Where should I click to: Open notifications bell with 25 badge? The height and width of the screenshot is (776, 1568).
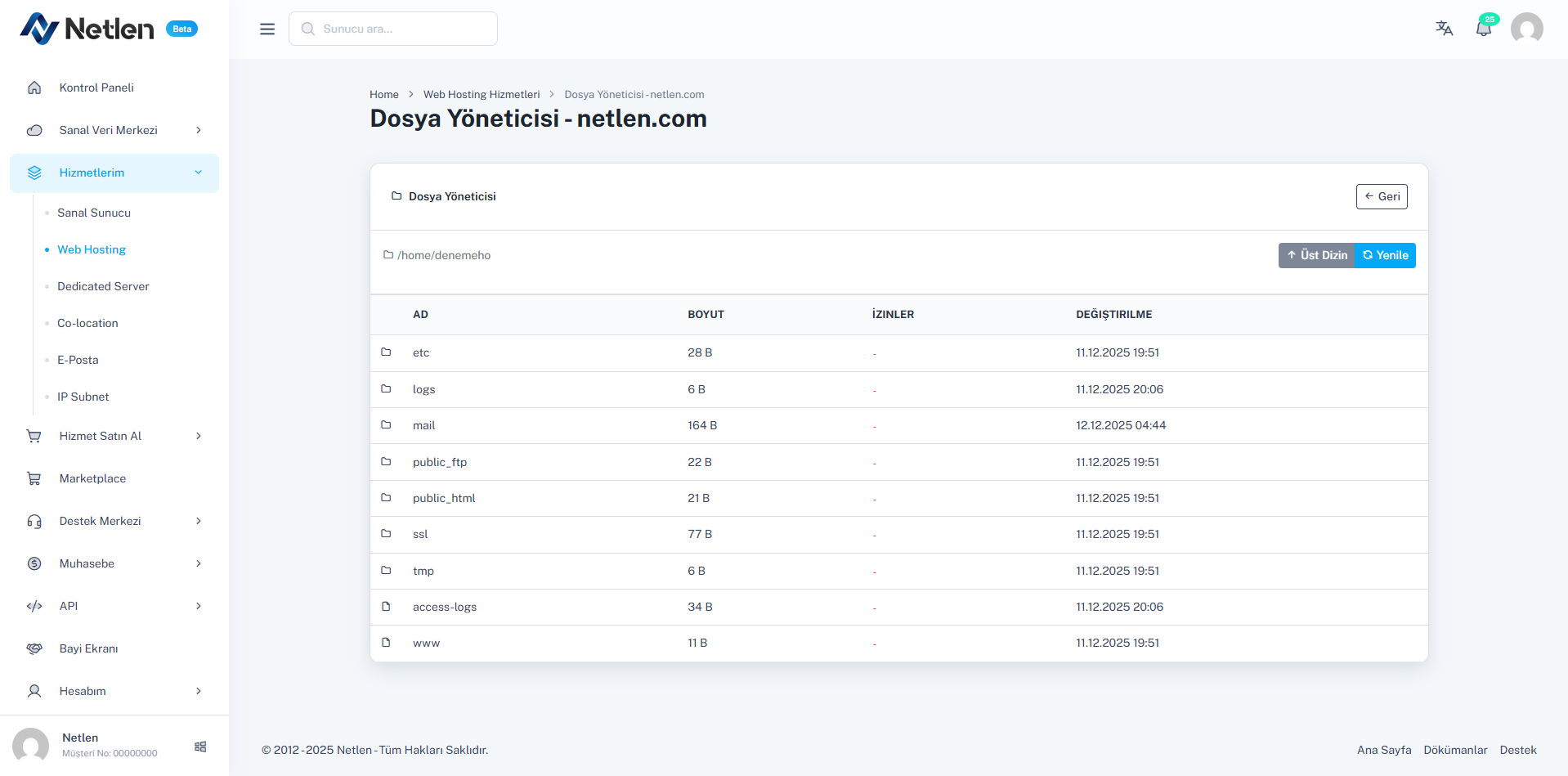[1484, 28]
